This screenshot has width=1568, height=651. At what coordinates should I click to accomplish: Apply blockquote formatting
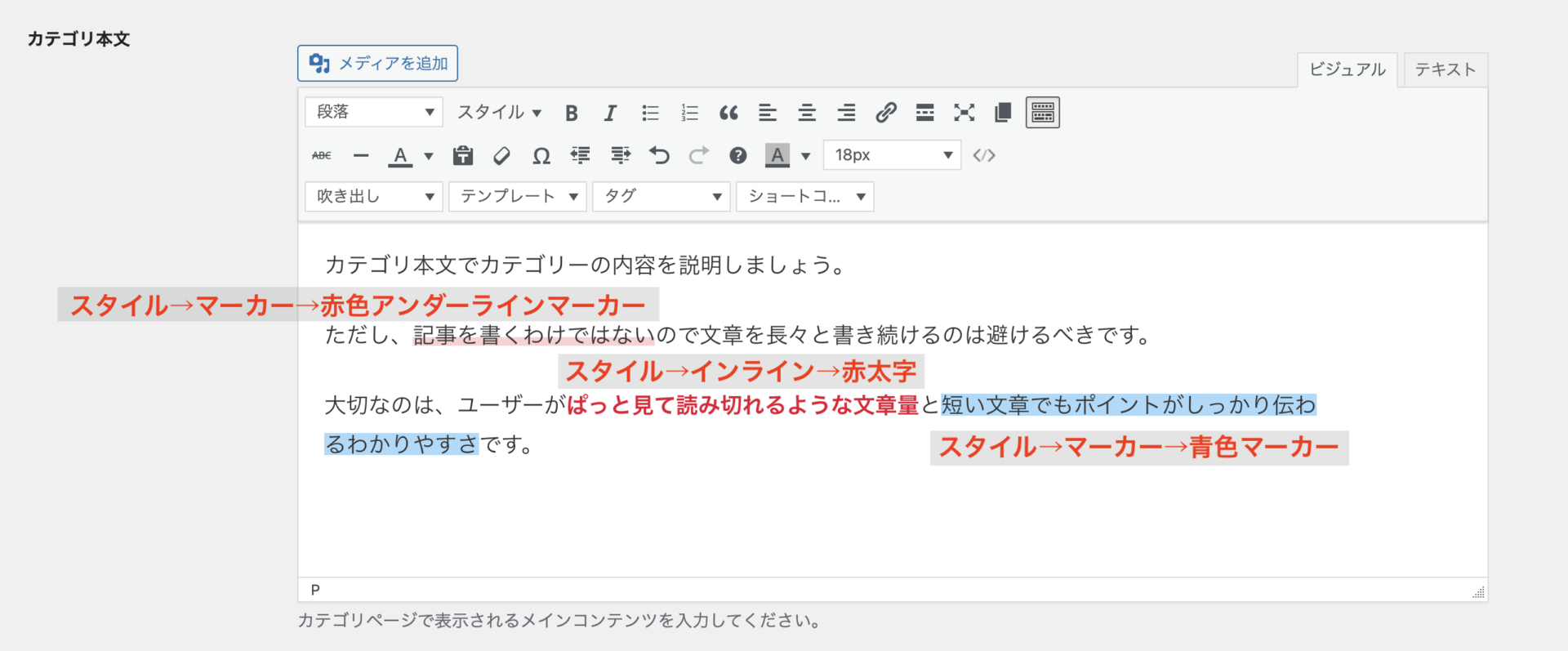[x=728, y=113]
